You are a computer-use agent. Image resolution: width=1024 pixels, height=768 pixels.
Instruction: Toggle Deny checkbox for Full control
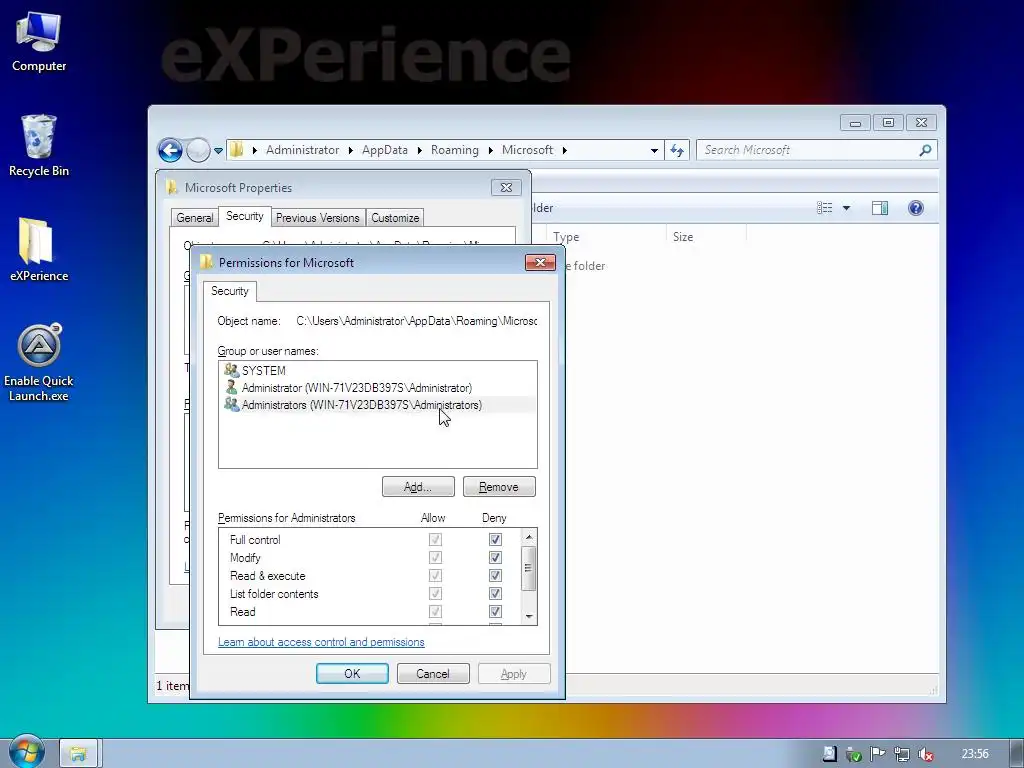pos(495,539)
